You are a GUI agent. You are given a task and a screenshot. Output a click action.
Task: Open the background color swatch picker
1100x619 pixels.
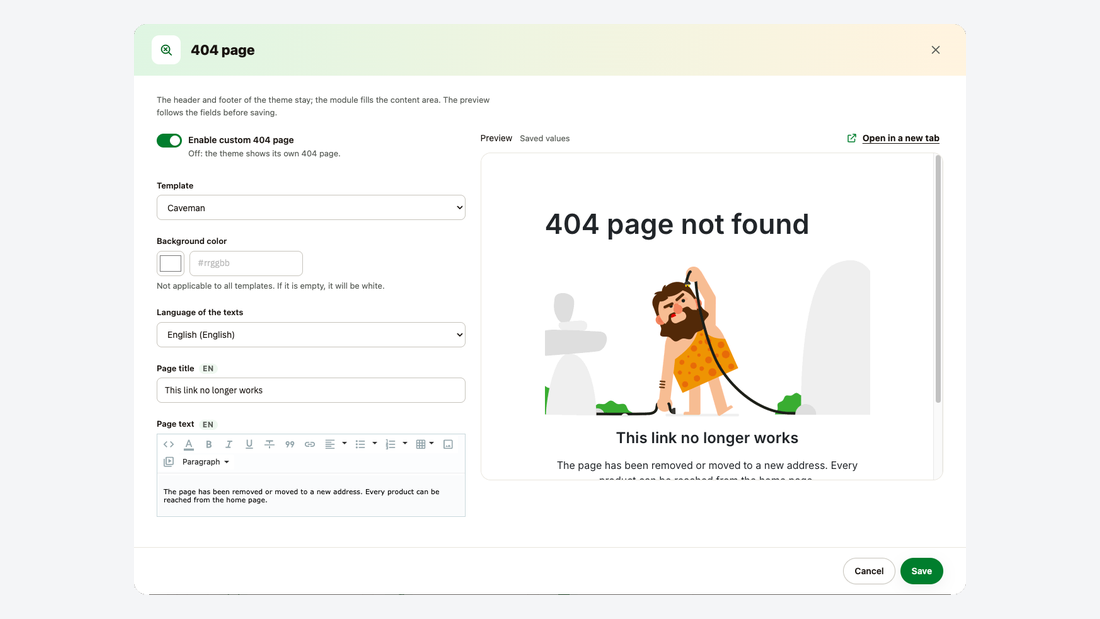[170, 263]
